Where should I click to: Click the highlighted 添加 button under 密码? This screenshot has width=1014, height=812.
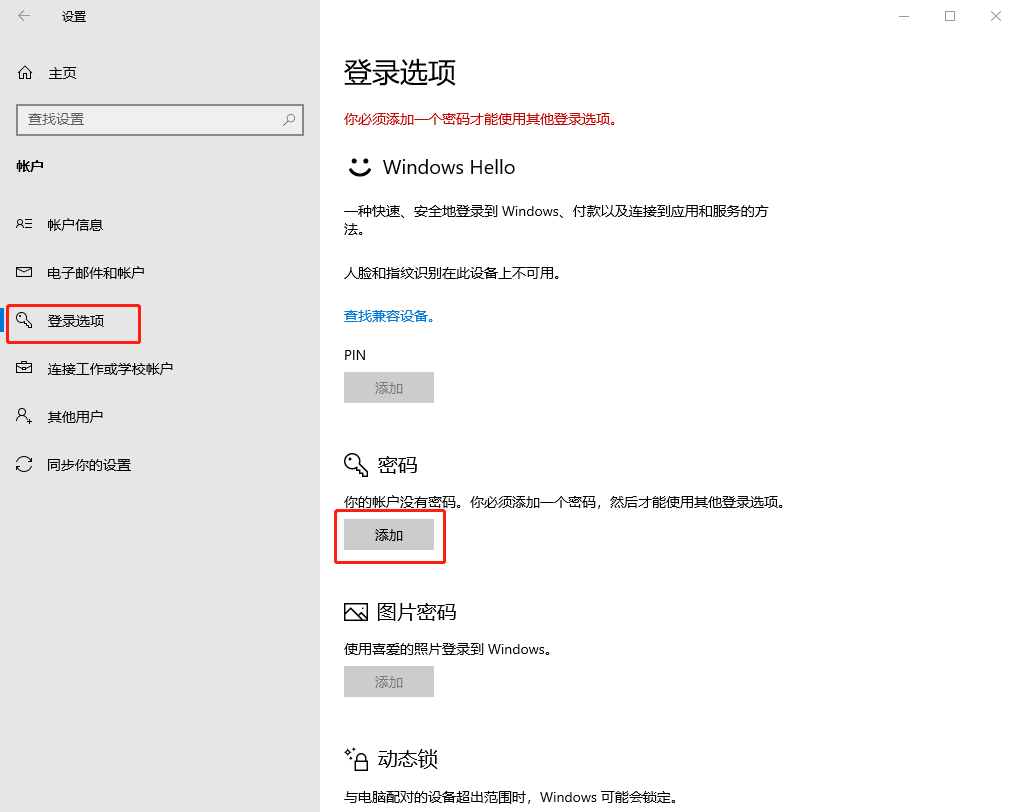pos(389,534)
